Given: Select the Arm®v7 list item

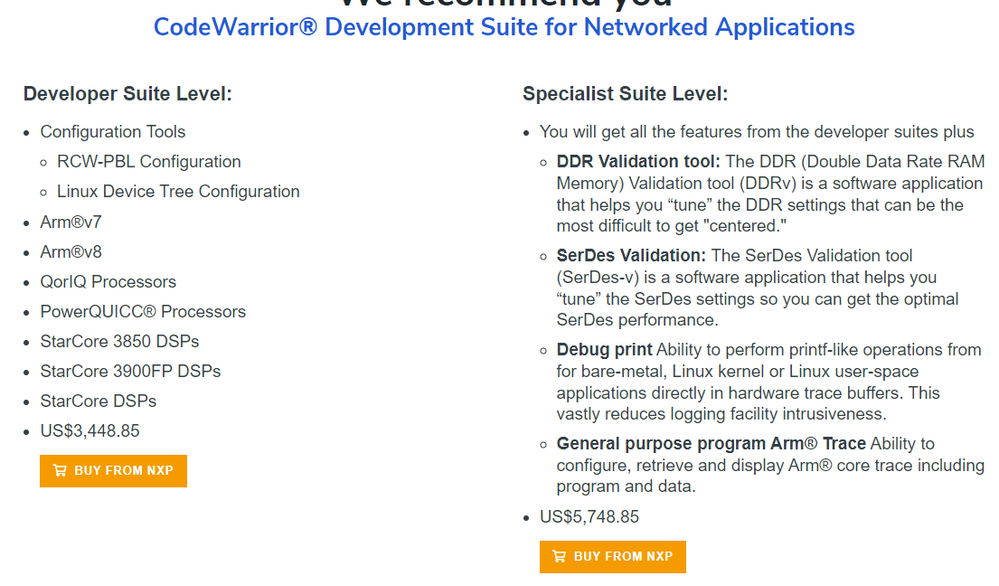Looking at the screenshot, I should pyautogui.click(x=71, y=221).
